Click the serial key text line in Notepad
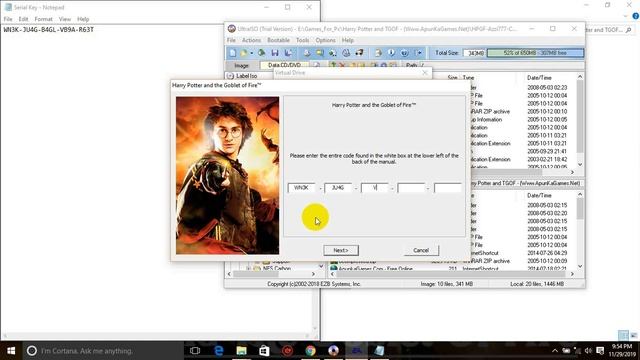Screen dimensions: 640x360 pyautogui.click(x=49, y=30)
